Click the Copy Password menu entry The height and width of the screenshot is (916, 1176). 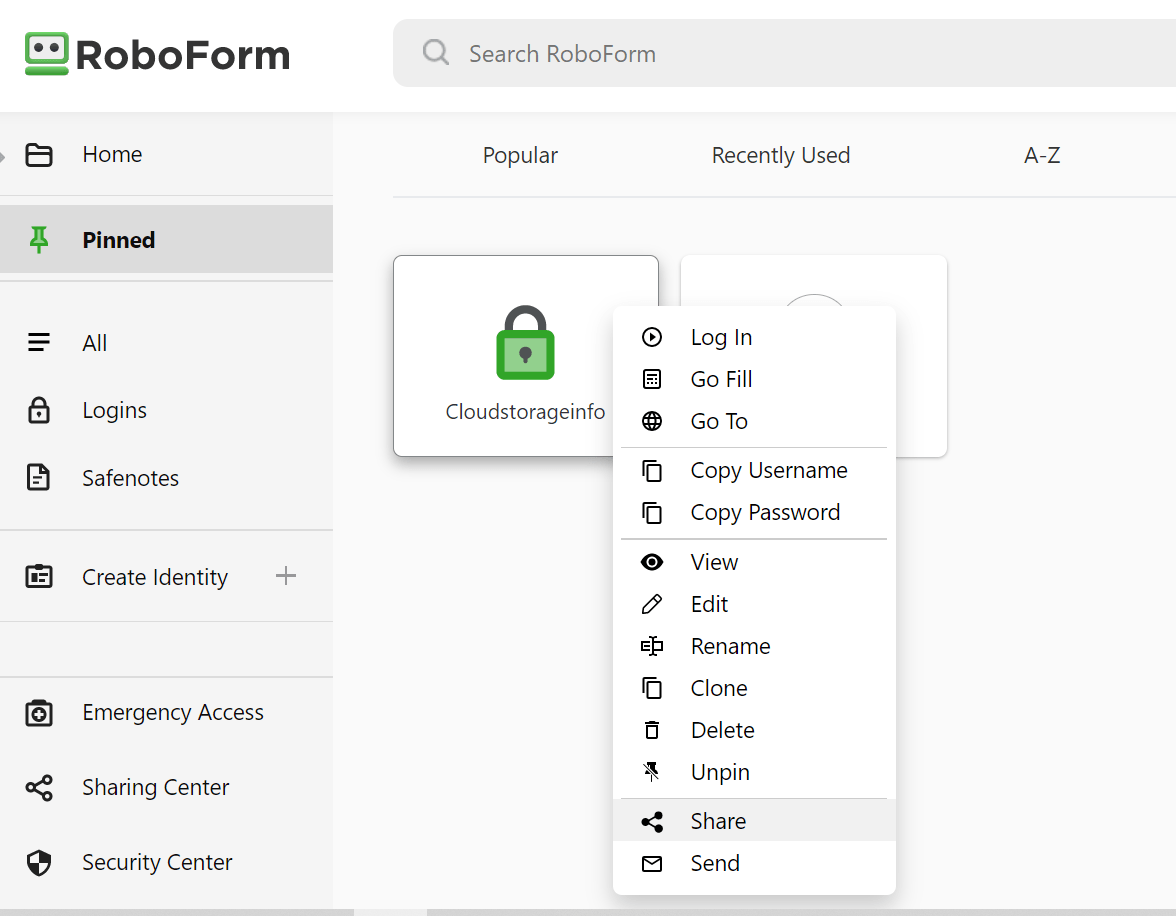[764, 512]
